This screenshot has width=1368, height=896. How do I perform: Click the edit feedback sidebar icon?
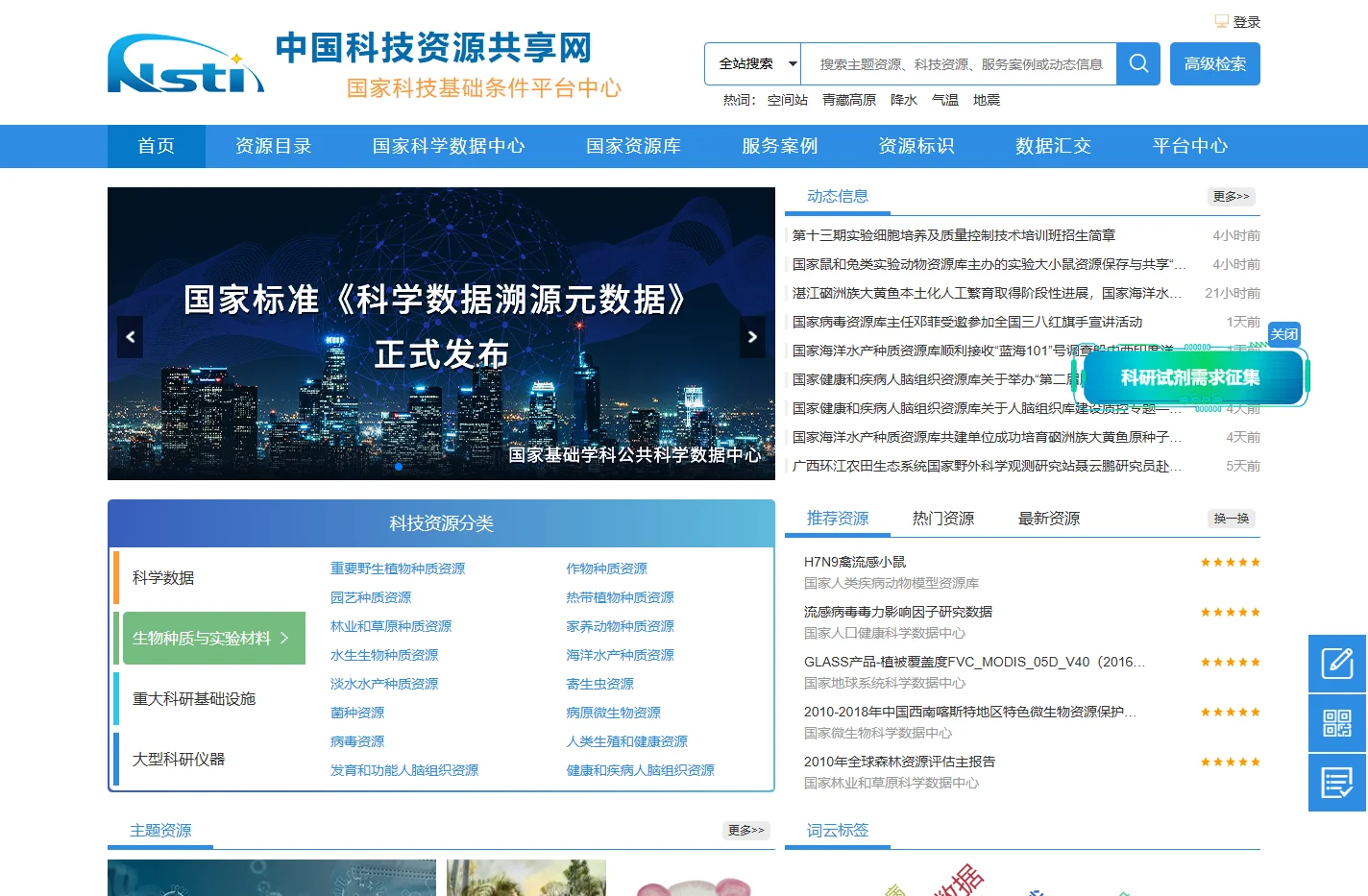coord(1337,664)
